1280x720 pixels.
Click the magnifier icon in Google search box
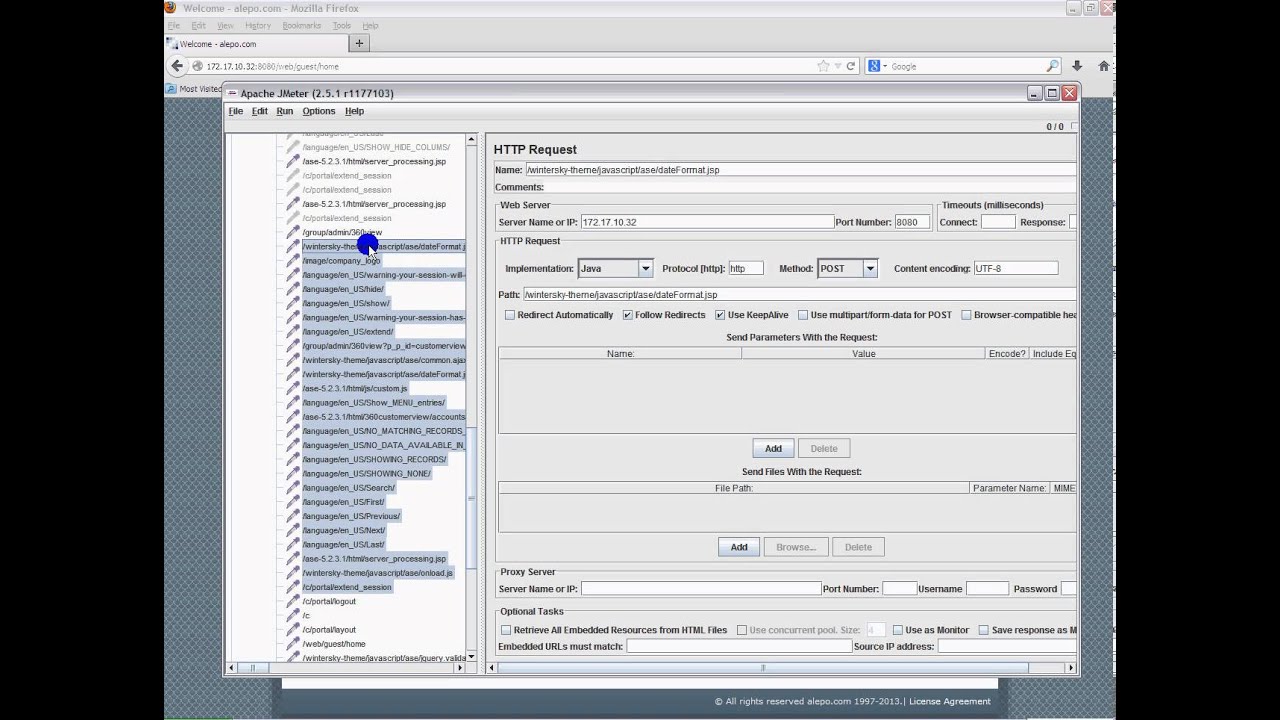1053,66
